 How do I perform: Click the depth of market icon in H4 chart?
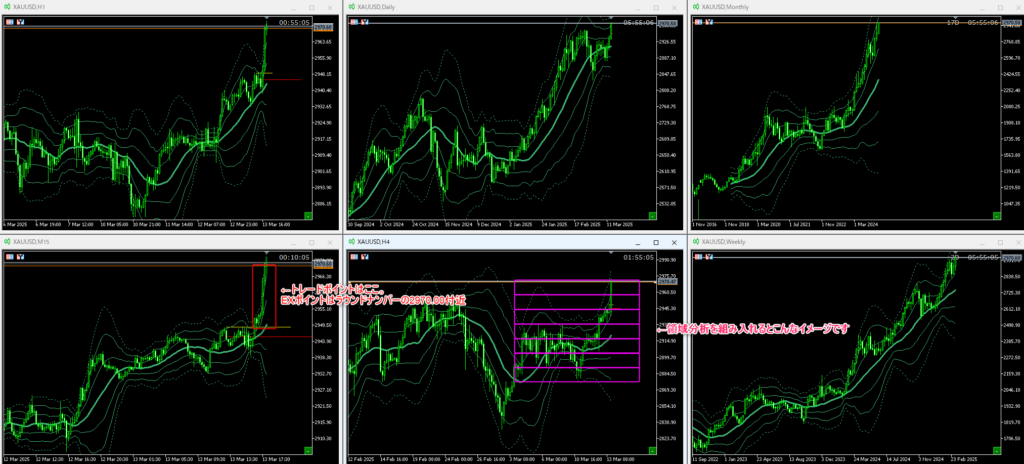point(363,256)
